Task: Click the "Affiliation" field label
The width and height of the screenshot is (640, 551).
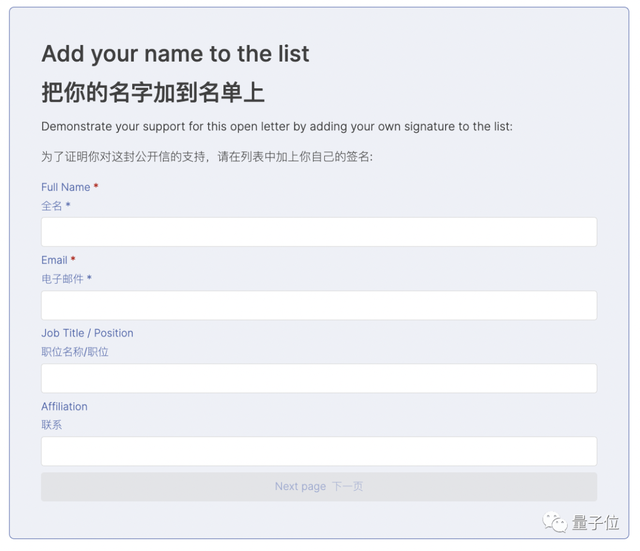Action: [x=64, y=406]
